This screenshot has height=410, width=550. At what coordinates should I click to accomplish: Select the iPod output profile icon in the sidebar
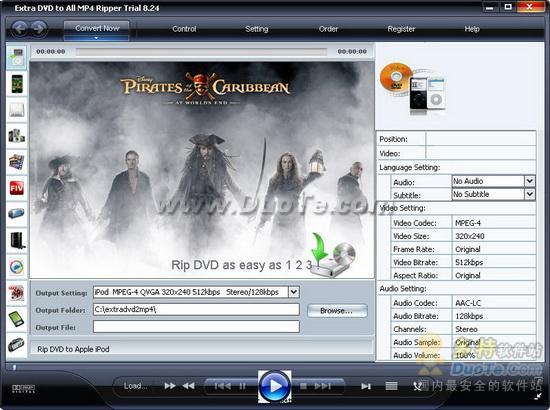pos(16,57)
